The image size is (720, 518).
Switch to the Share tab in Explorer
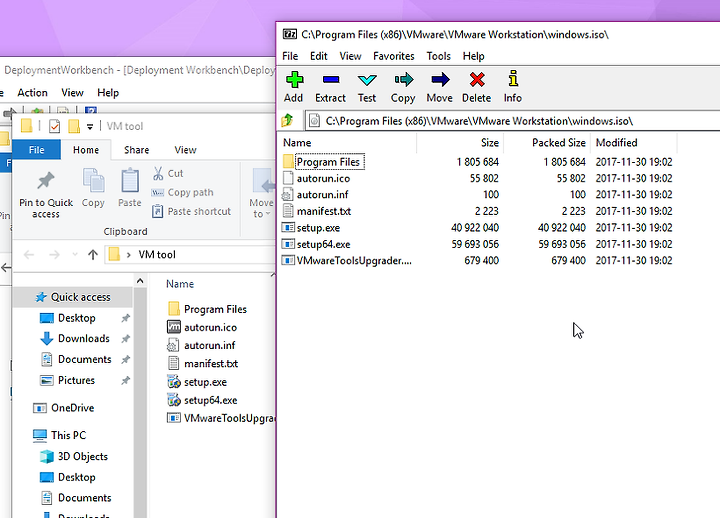[x=136, y=150]
